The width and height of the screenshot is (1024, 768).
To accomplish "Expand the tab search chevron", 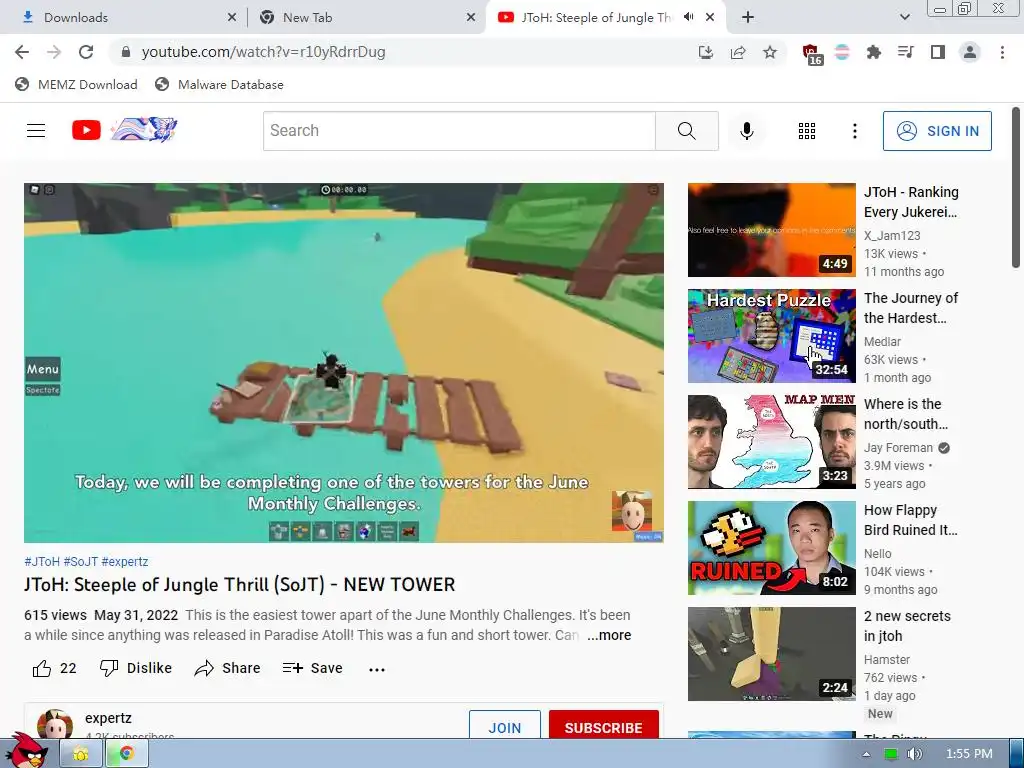I will point(904,18).
